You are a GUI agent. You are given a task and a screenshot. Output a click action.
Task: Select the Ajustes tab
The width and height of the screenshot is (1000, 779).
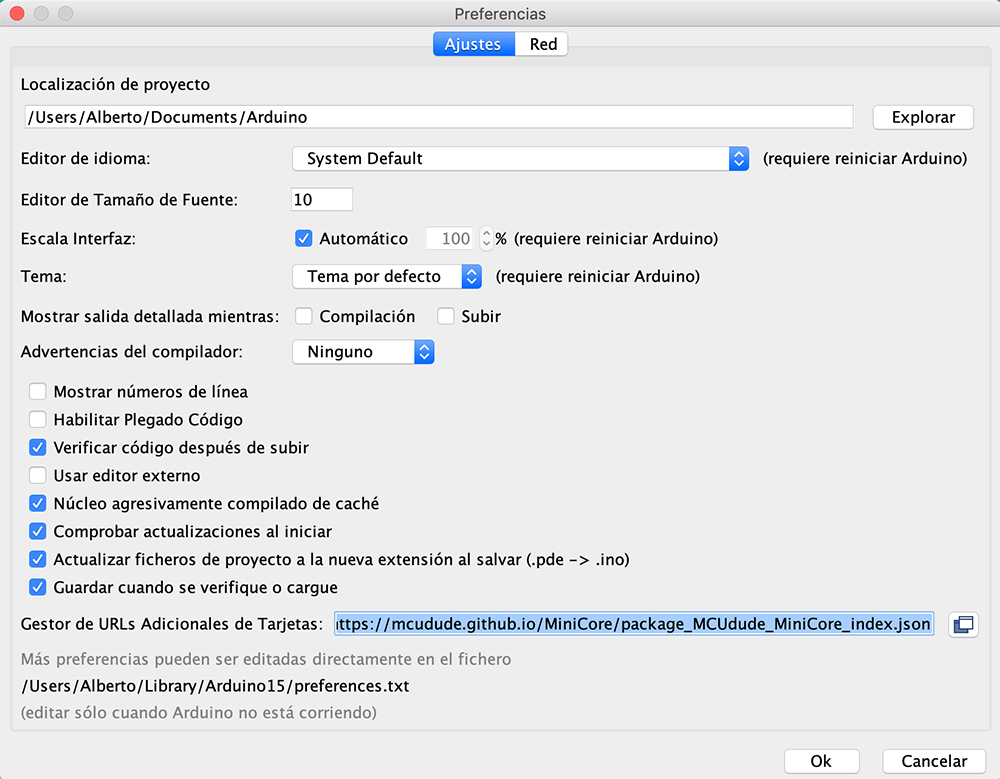point(474,44)
